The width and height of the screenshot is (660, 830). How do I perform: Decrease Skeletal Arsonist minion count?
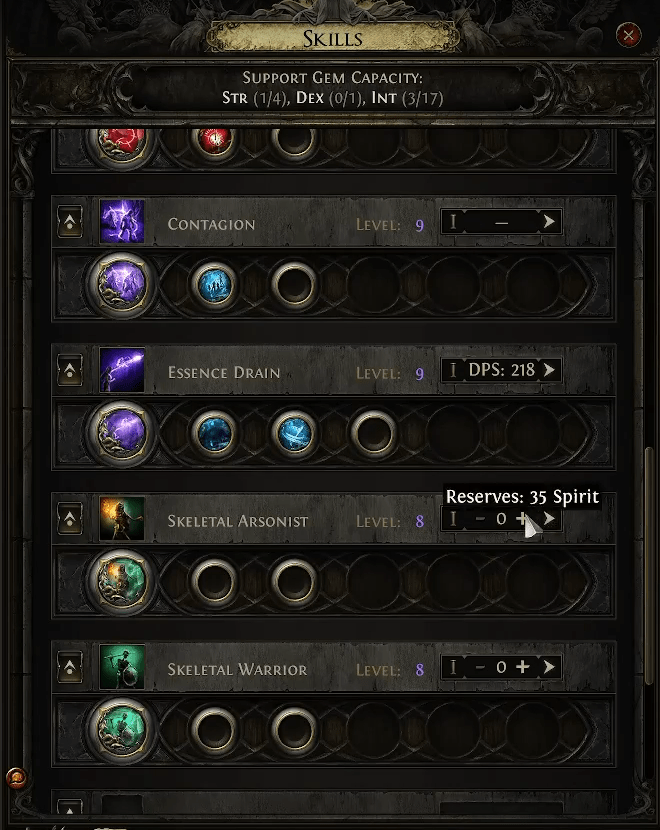pos(481,520)
